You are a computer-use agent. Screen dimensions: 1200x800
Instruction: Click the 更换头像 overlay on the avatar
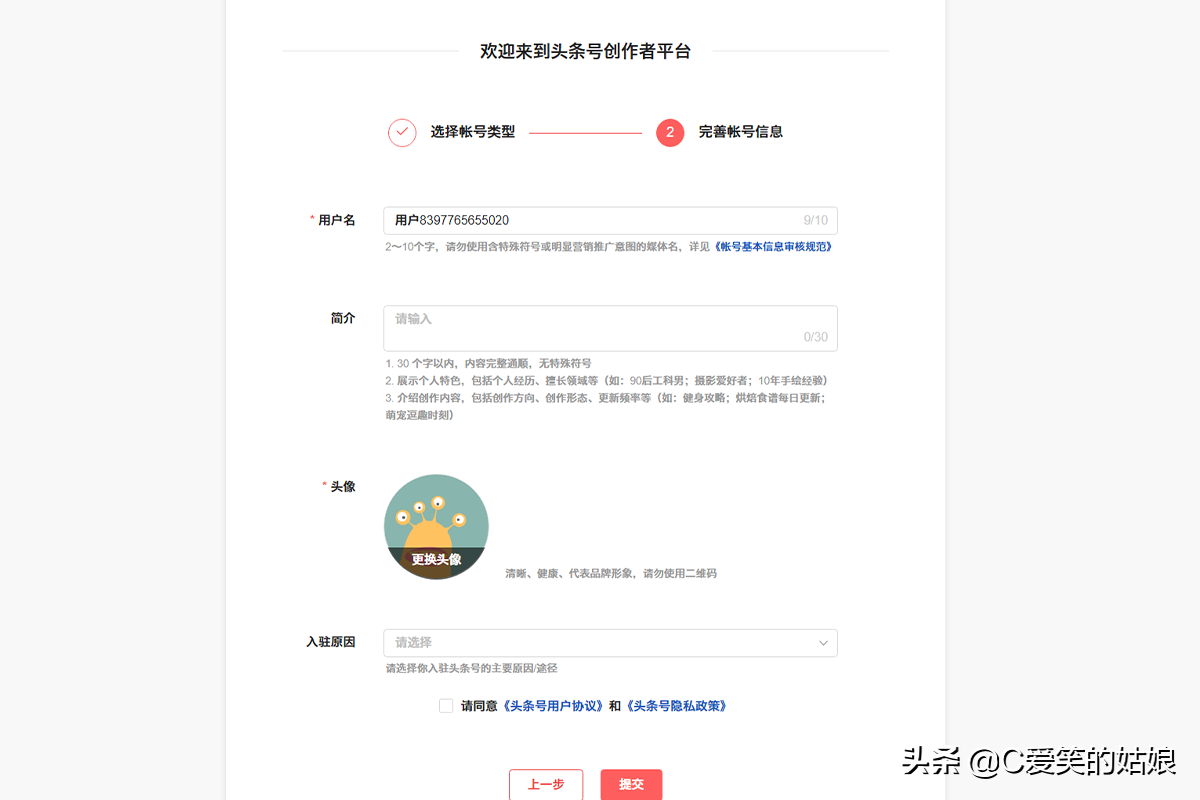436,560
